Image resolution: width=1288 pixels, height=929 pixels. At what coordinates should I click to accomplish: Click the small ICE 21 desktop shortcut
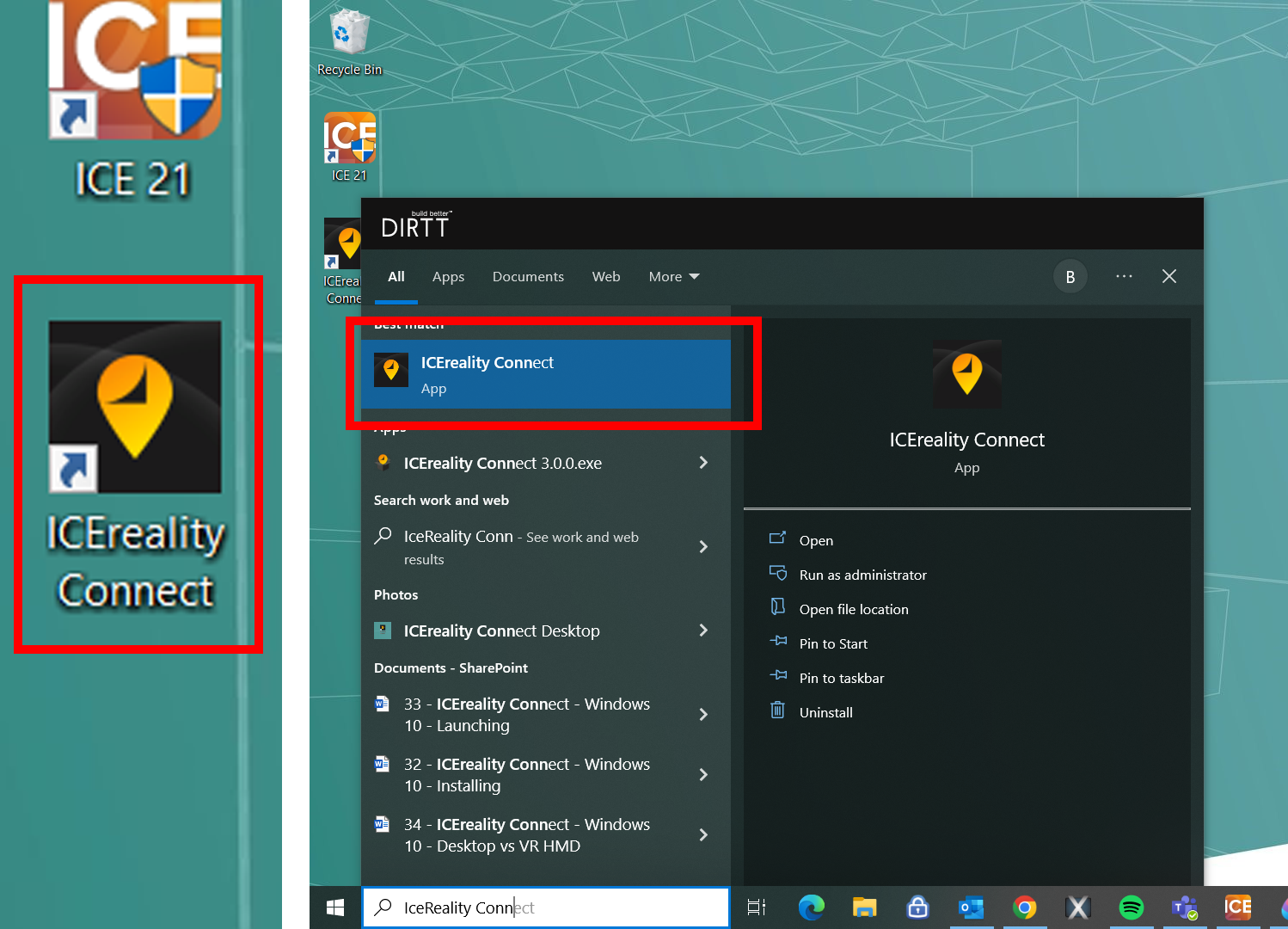(x=350, y=147)
